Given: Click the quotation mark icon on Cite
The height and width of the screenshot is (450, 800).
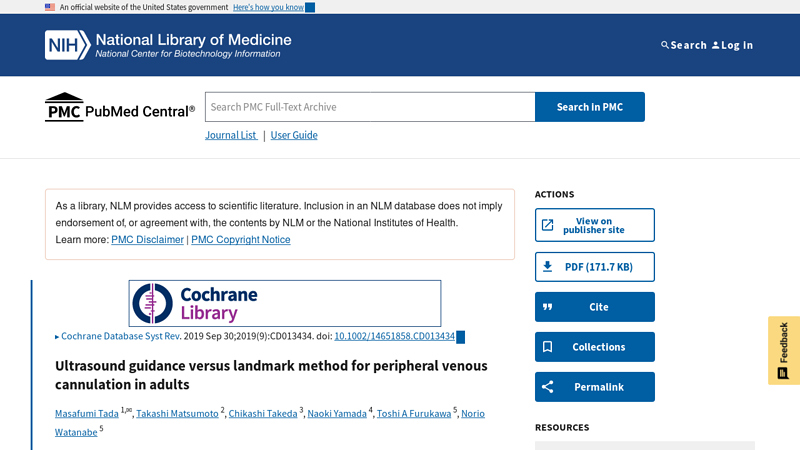Looking at the screenshot, I should tap(547, 307).
